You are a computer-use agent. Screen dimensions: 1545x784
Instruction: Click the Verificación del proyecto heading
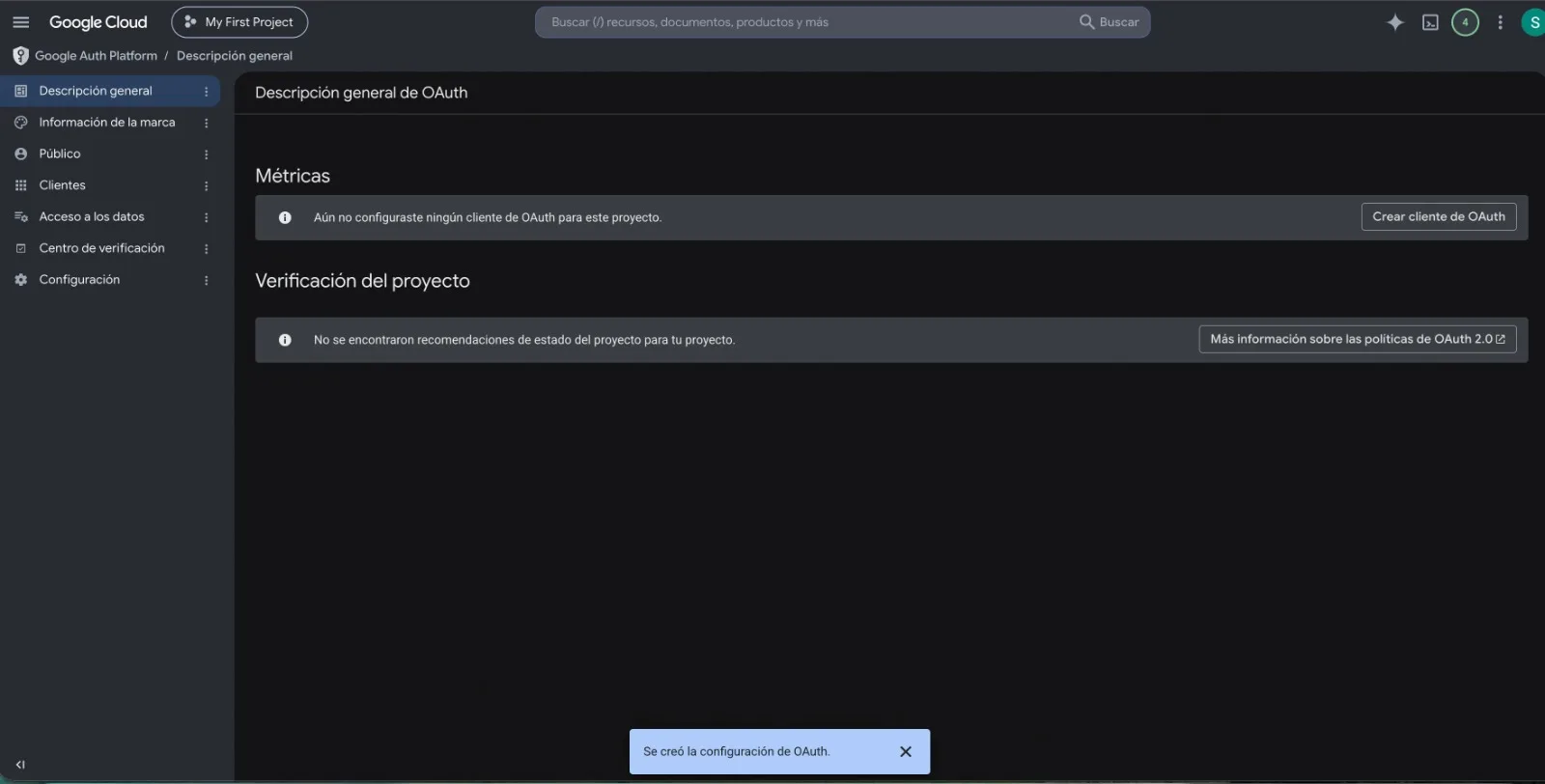[x=362, y=281]
